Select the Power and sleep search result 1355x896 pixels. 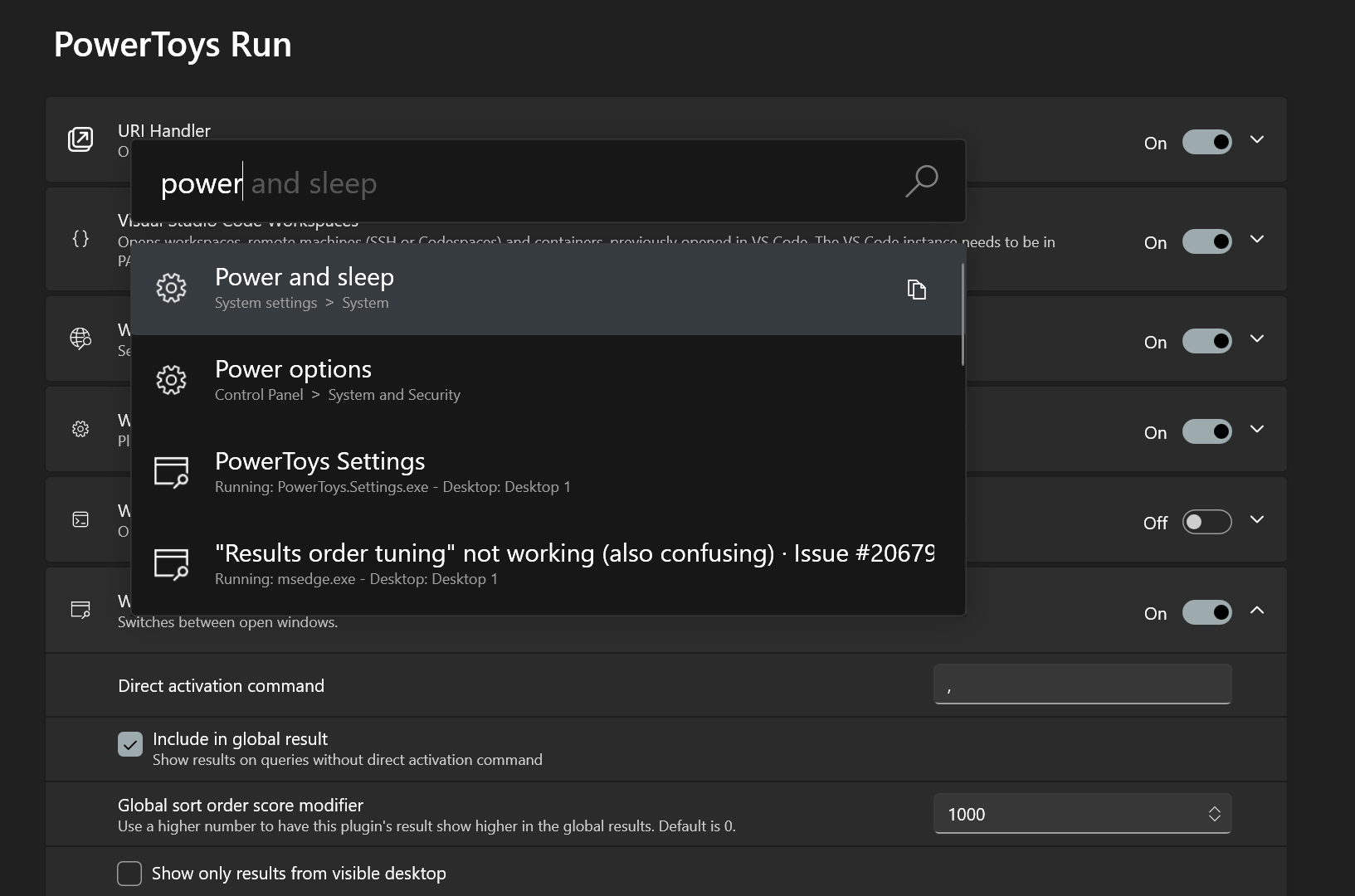[498, 288]
